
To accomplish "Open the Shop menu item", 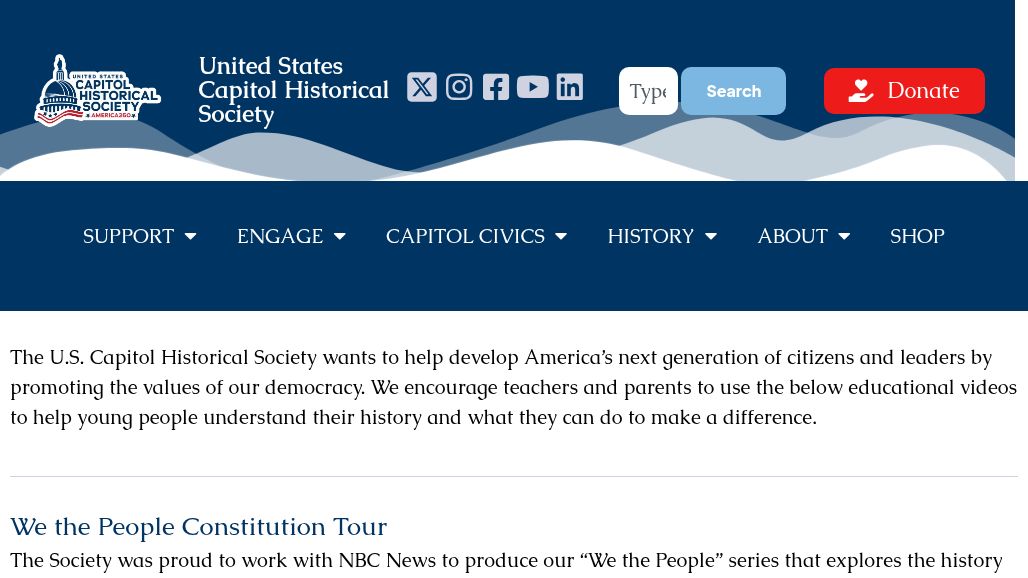I will click(x=917, y=236).
